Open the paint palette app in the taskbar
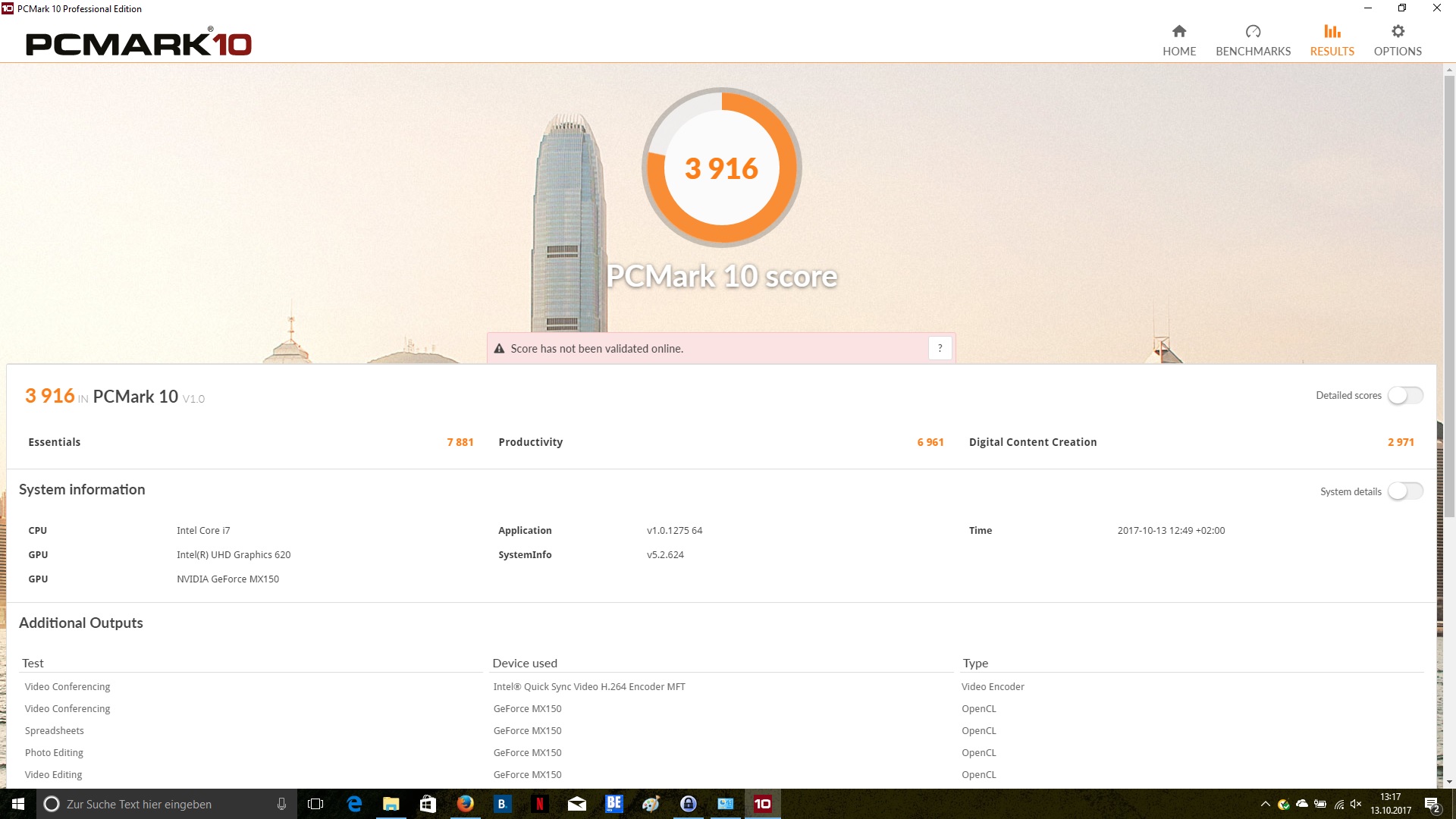This screenshot has height=819, width=1456. (651, 804)
